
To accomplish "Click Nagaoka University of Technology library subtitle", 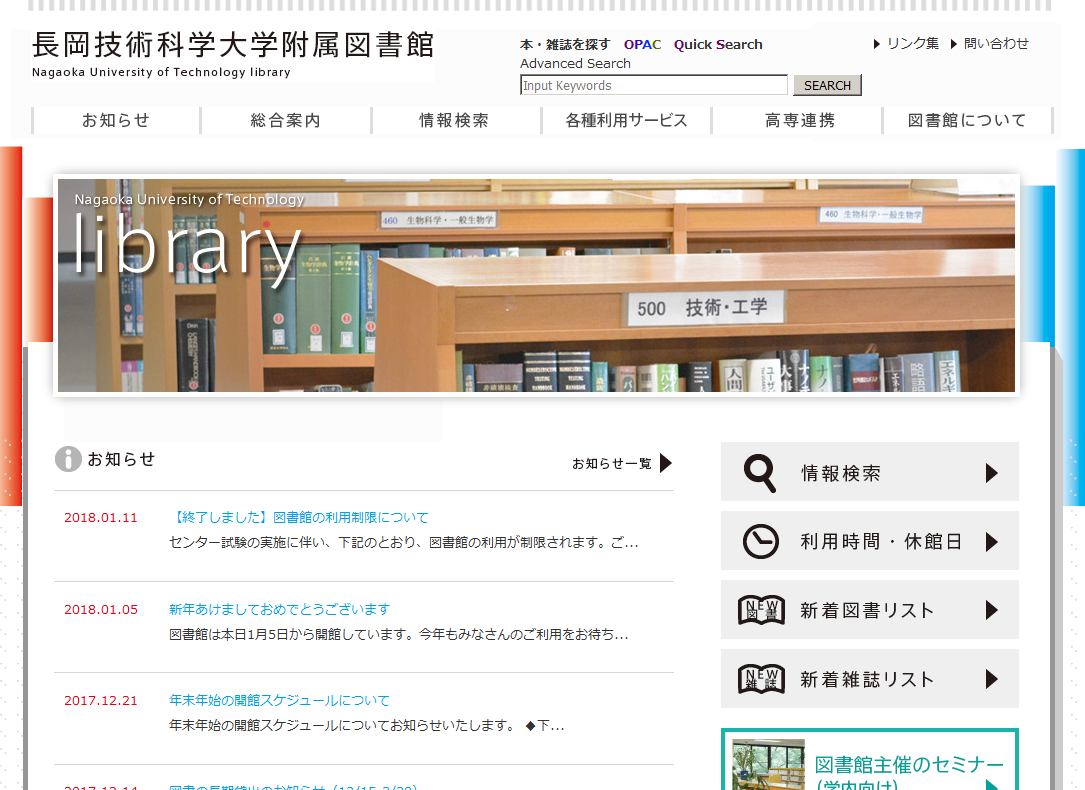I will click(x=161, y=72).
